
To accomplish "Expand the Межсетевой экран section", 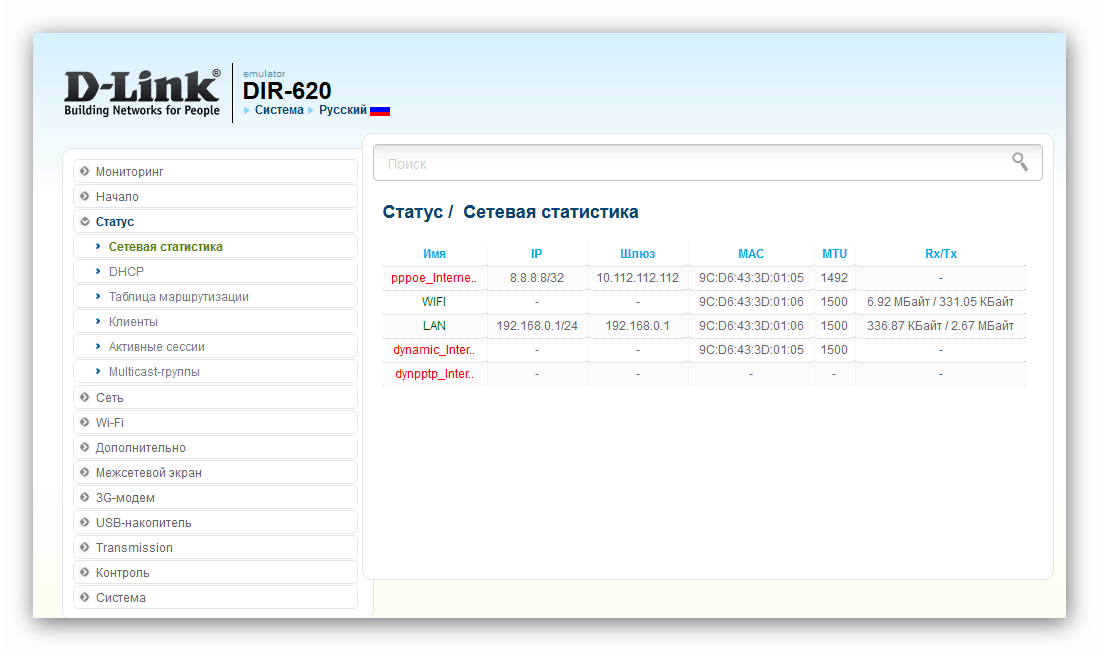I will coord(148,472).
